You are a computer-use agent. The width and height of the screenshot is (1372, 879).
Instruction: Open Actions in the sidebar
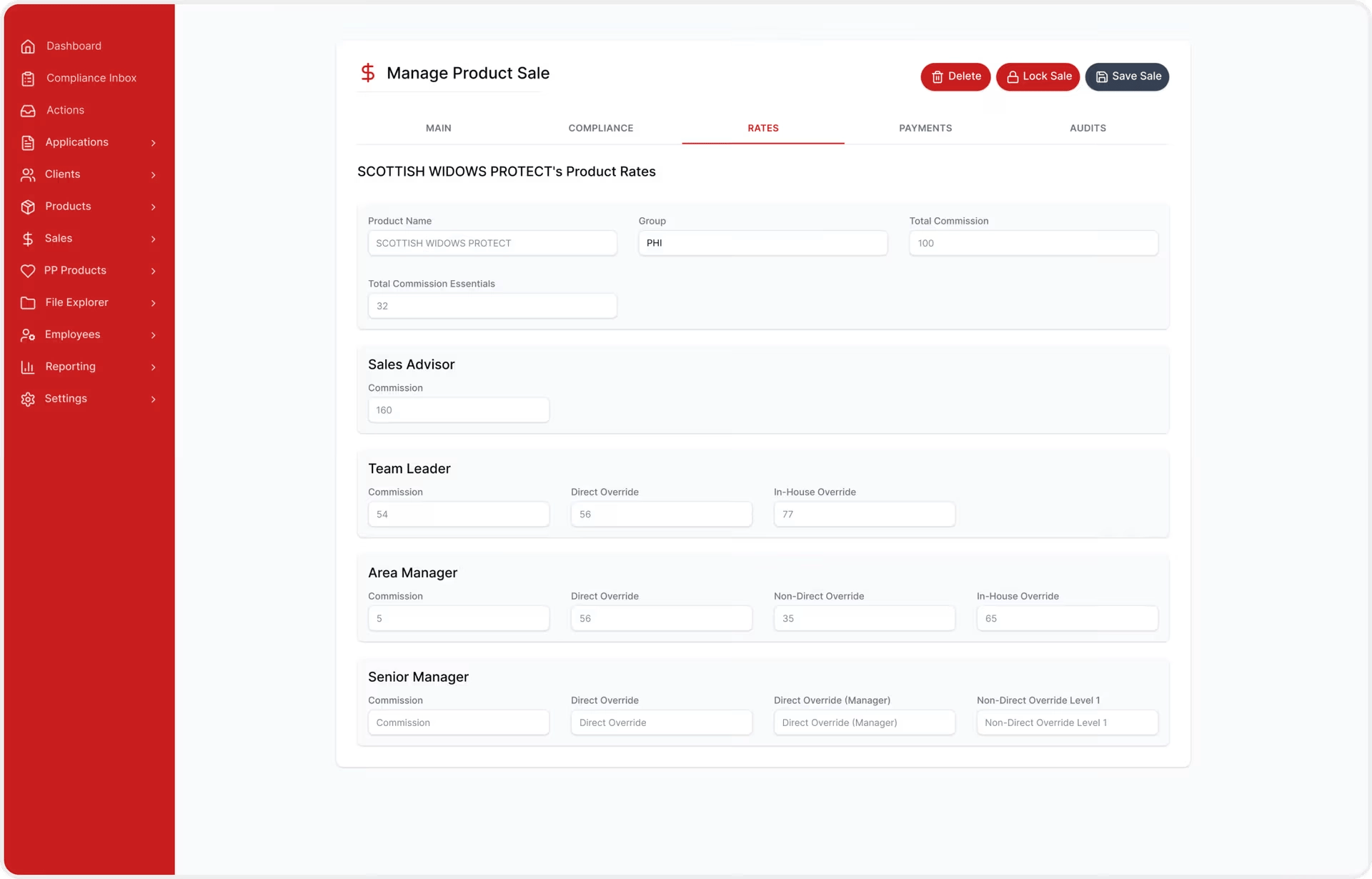coord(65,111)
